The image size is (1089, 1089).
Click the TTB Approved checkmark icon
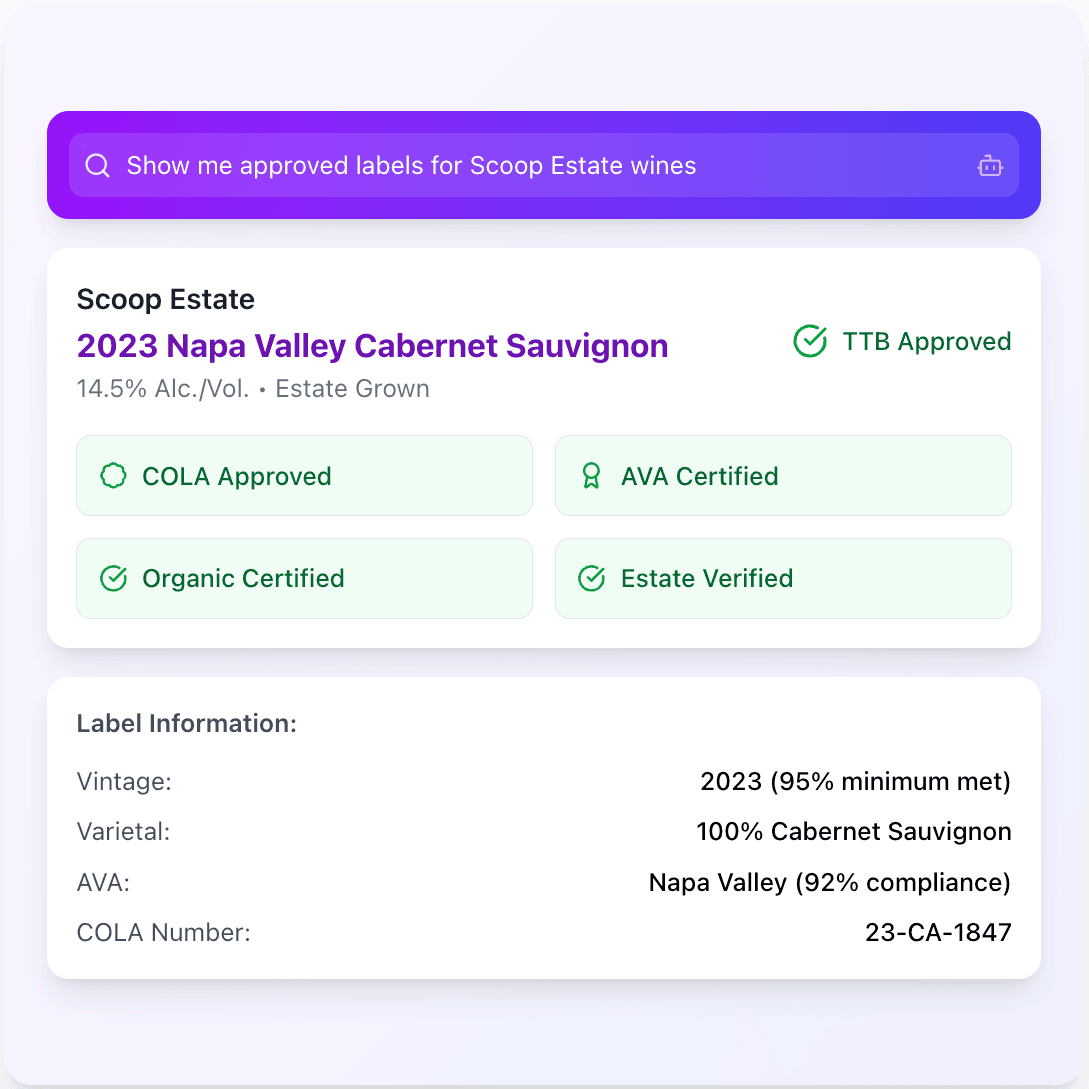810,341
